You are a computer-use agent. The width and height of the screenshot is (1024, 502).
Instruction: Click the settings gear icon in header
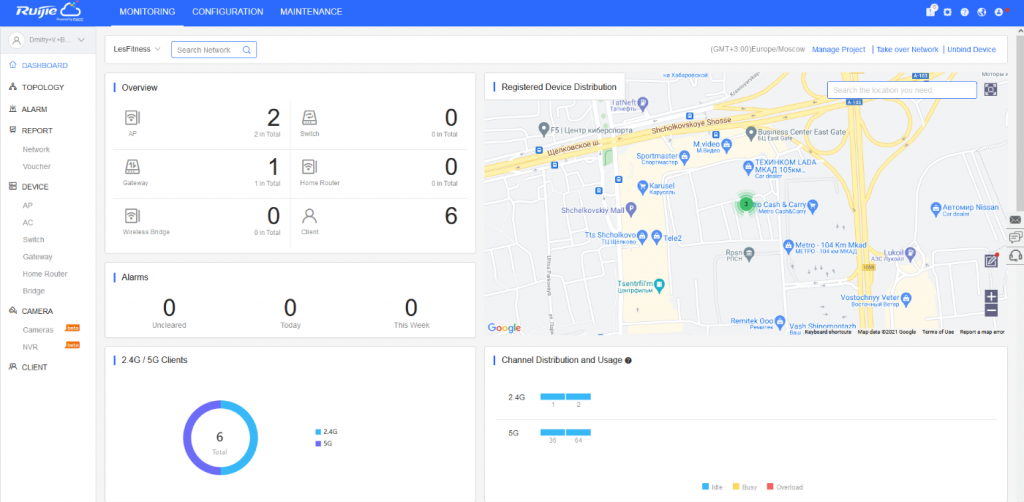948,12
